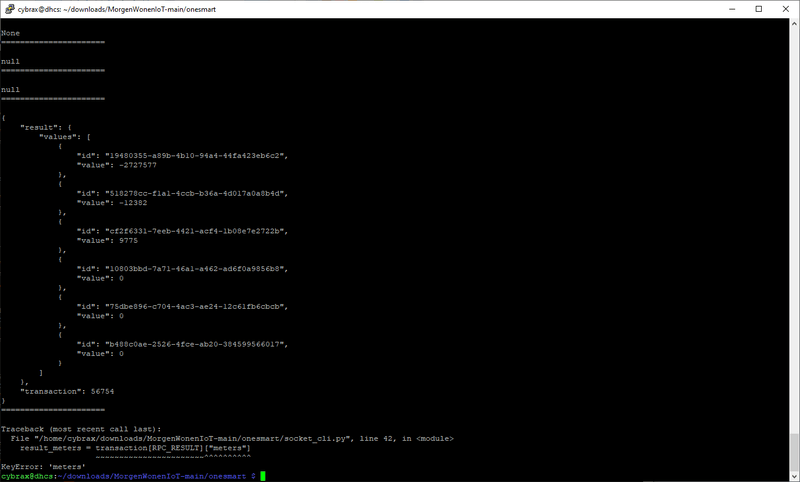Click the vertical scrollbar thumb
This screenshot has height=482, width=800.
pyautogui.click(x=794, y=452)
